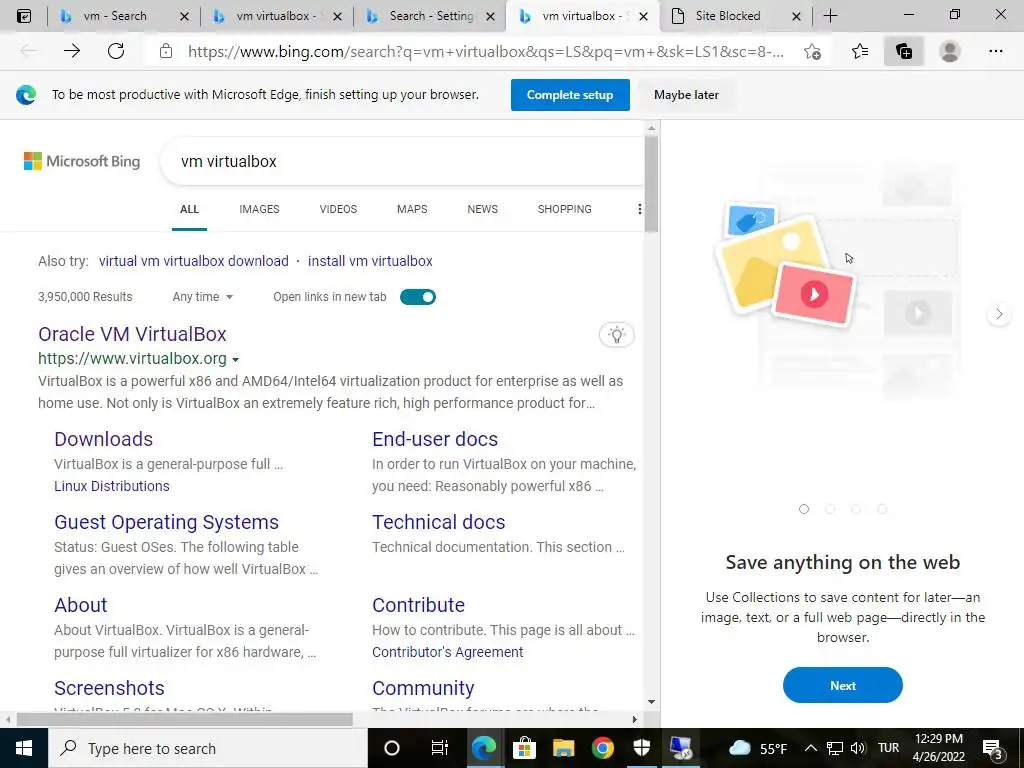Switch to the SHOPPING search tab
This screenshot has height=768, width=1024.
[565, 209]
